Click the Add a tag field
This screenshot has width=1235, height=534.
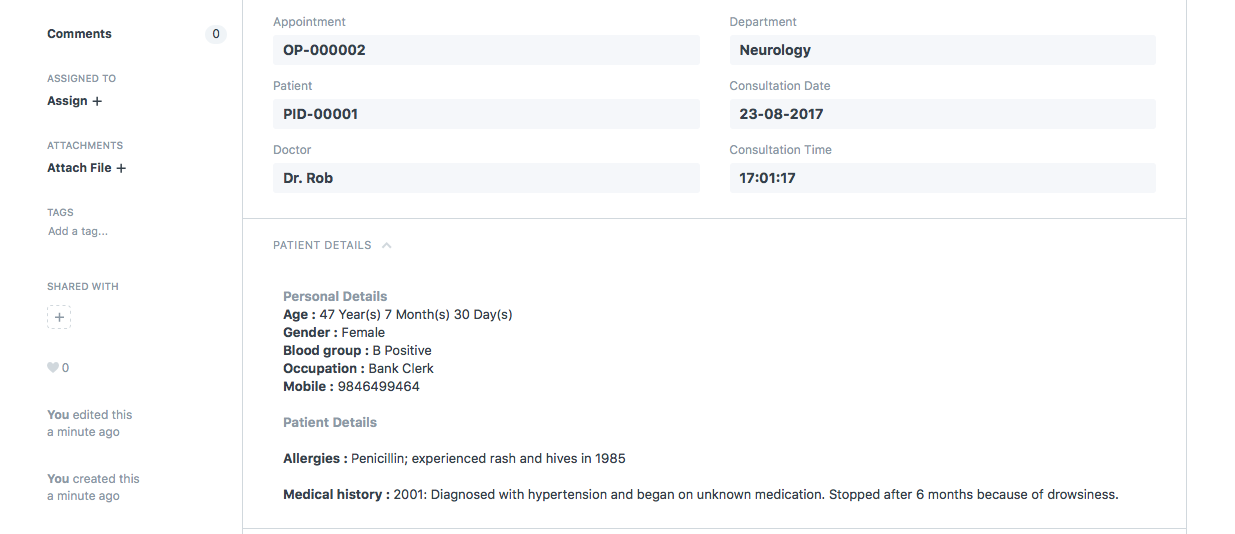78,231
